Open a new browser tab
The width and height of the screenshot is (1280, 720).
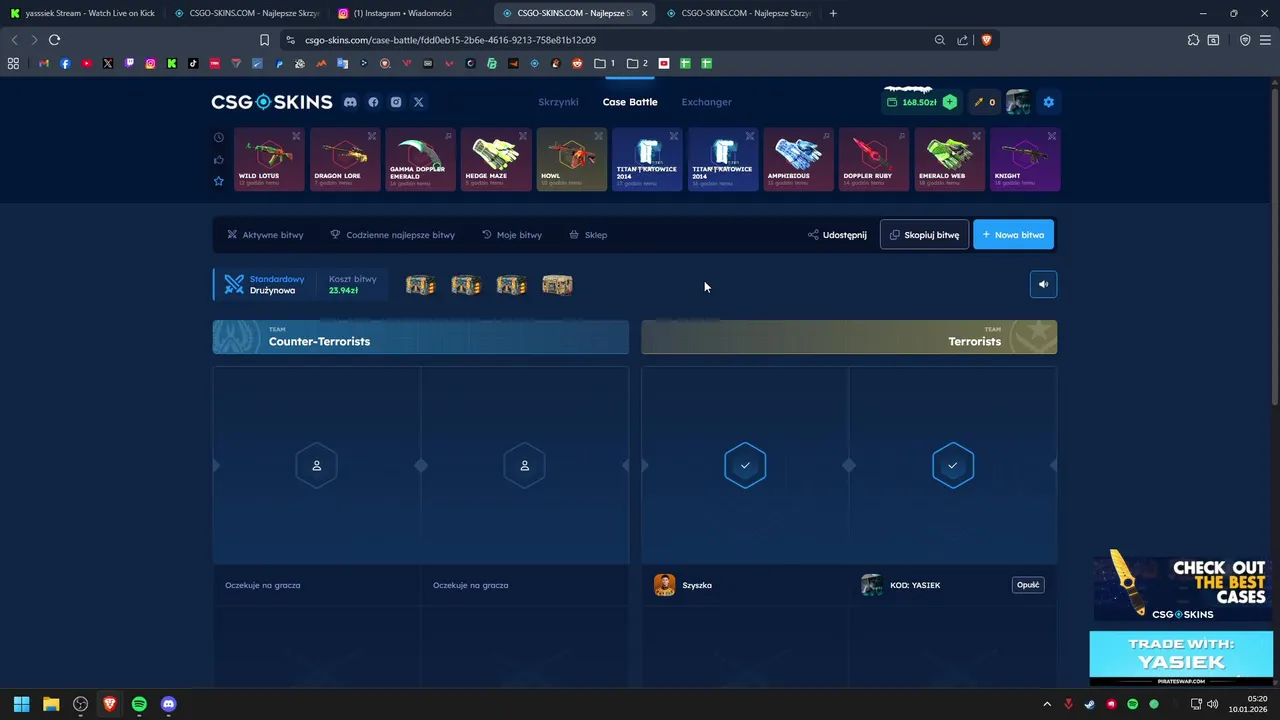coord(833,13)
